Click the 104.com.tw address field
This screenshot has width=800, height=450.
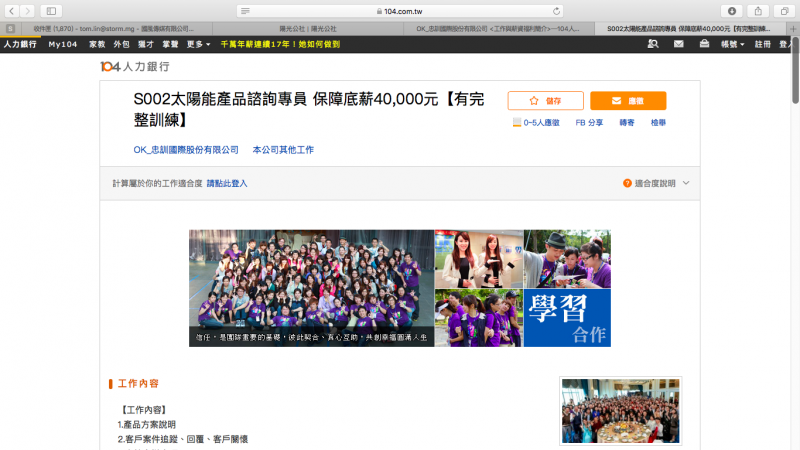(401, 11)
